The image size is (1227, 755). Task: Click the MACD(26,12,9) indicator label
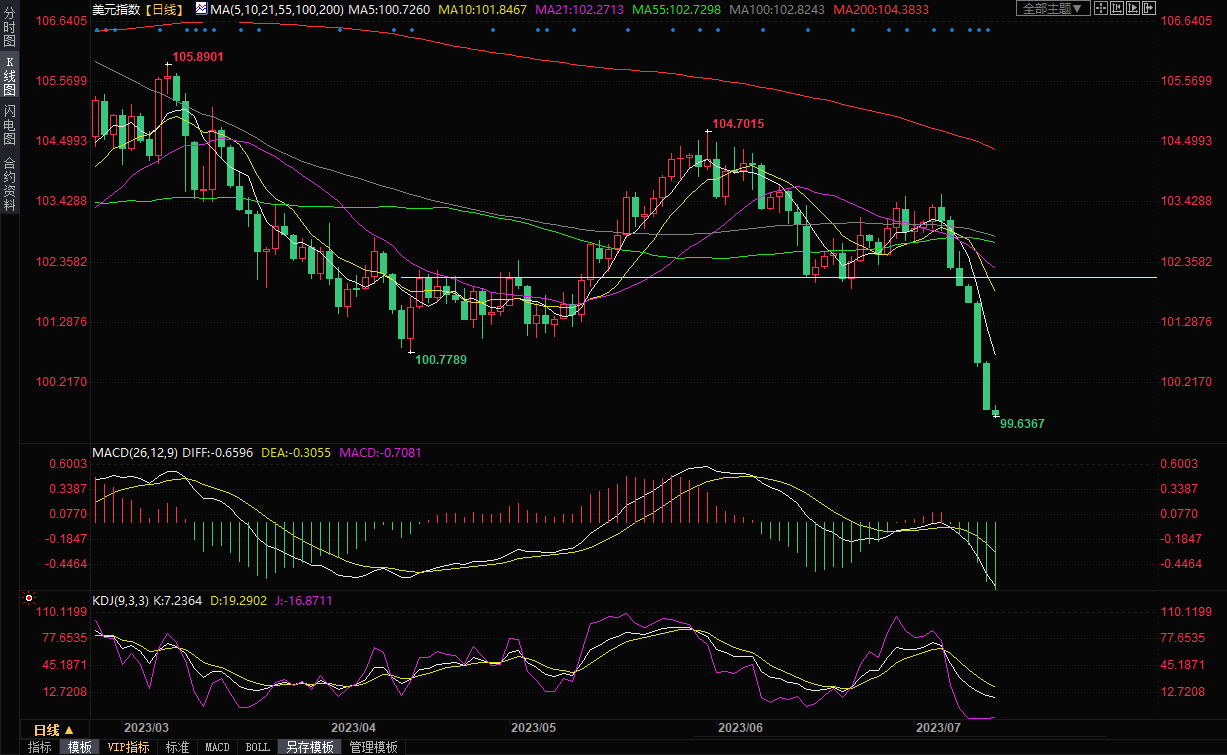click(x=135, y=453)
